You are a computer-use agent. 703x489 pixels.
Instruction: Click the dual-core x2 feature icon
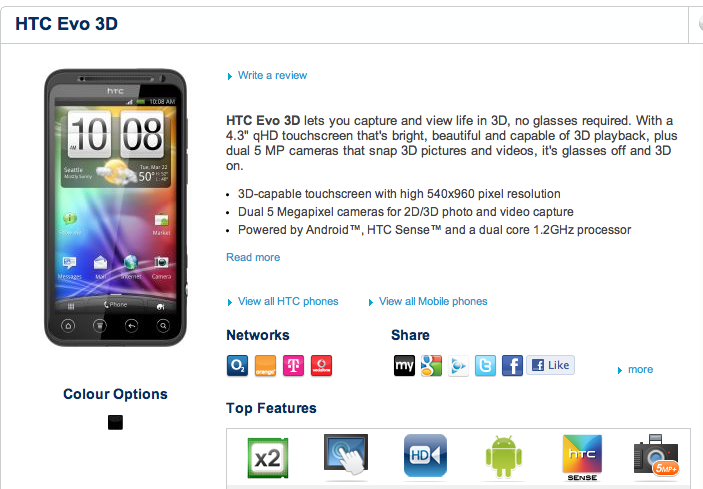click(x=268, y=458)
